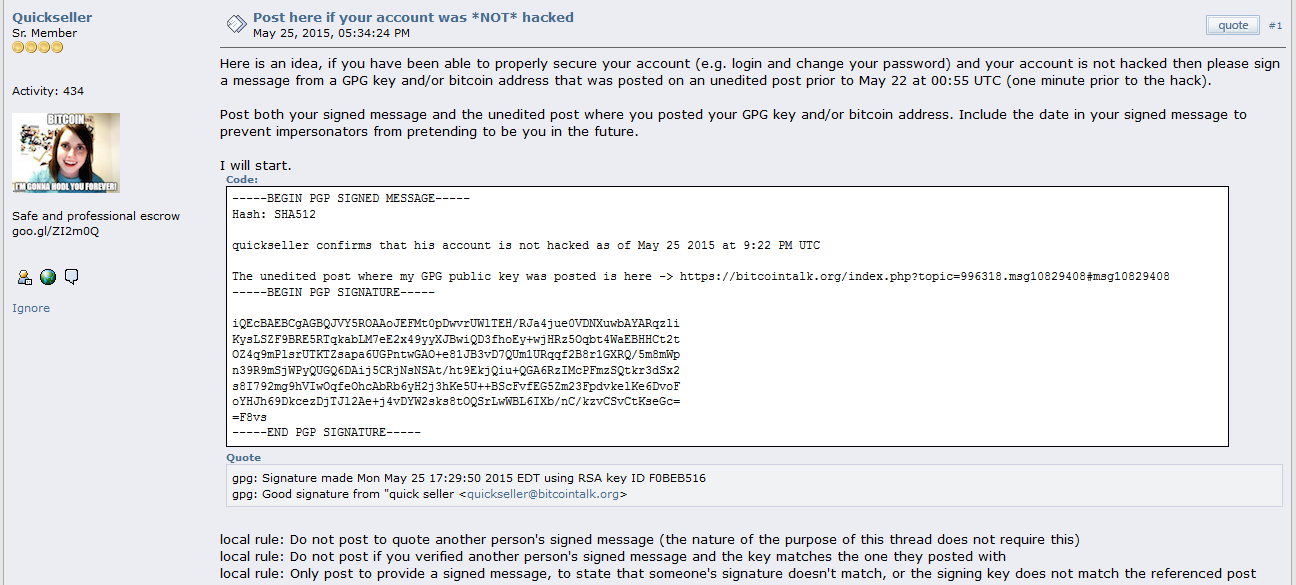Click the END PGP SIGNATURE line
Viewport: 1296px width, 585px height.
pyautogui.click(x=326, y=432)
